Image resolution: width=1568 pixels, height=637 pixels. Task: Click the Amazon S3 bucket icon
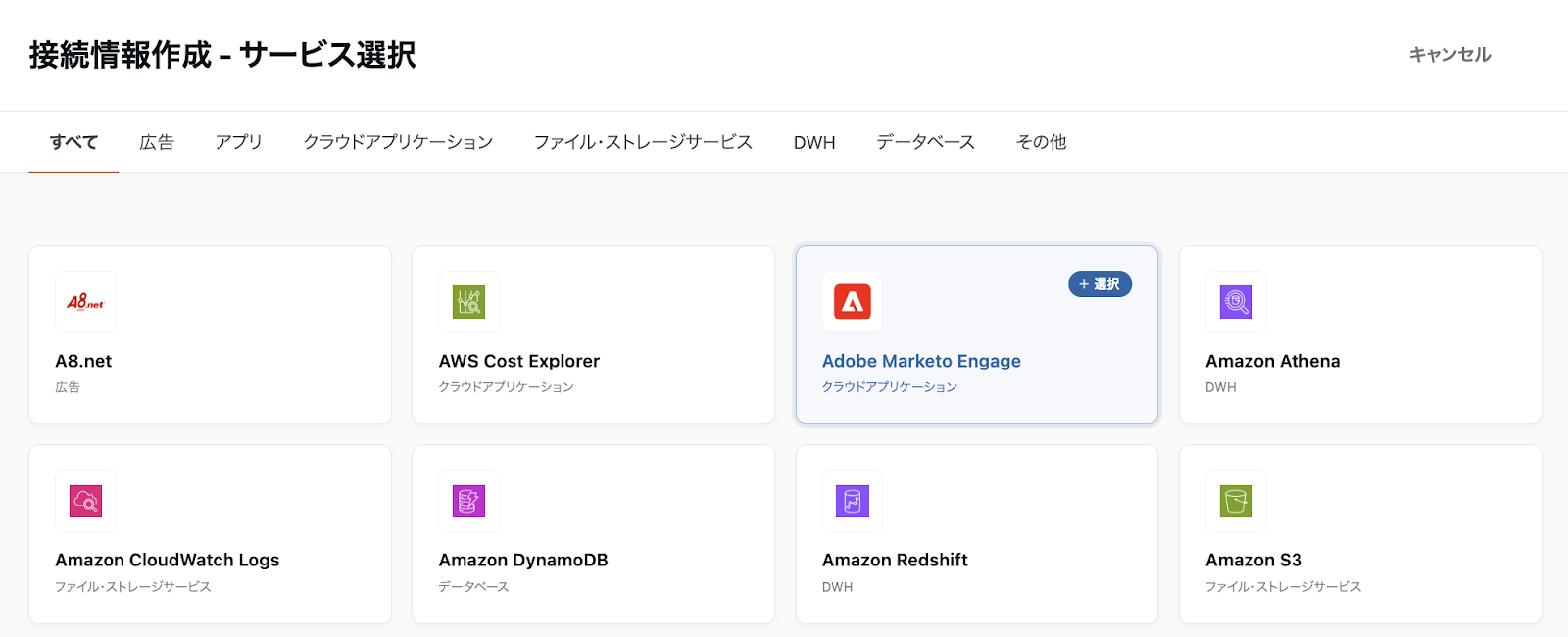[x=1236, y=502]
